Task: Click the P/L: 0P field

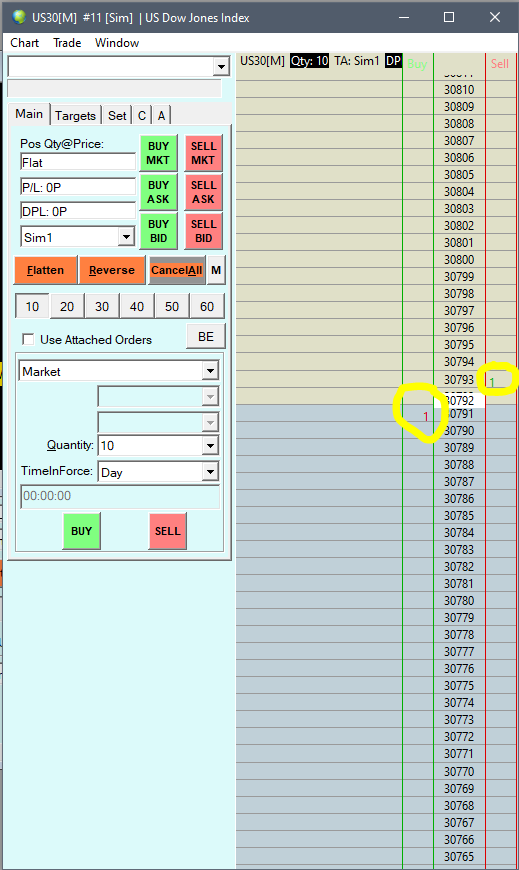Action: [78, 187]
